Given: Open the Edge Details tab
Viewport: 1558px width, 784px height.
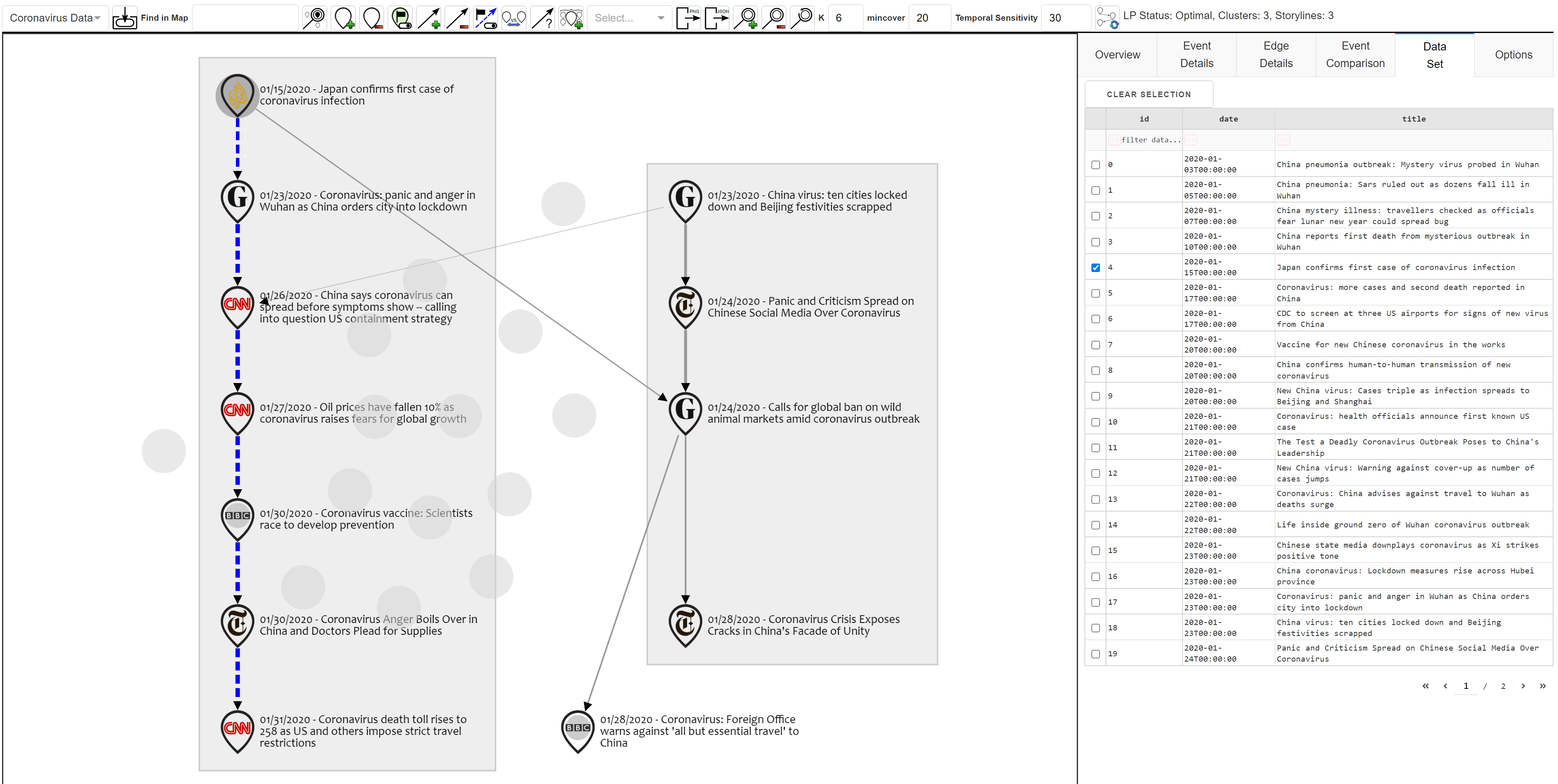Looking at the screenshot, I should [x=1276, y=54].
